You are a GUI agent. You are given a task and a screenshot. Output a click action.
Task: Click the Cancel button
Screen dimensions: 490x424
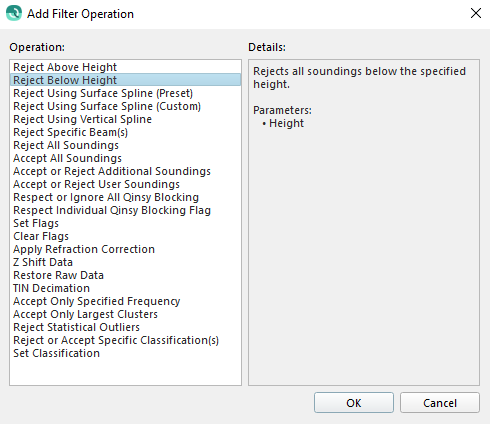coord(440,403)
